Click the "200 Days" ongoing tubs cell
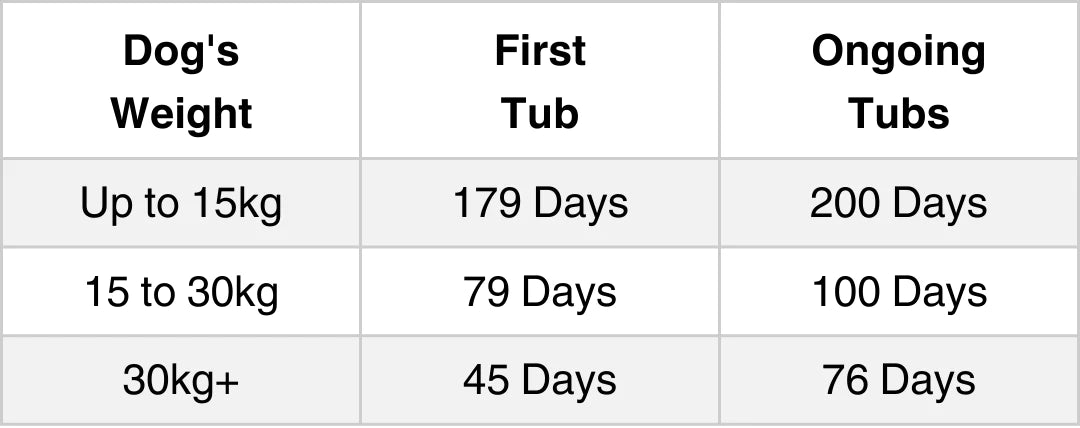This screenshot has width=1080, height=428. [898, 204]
